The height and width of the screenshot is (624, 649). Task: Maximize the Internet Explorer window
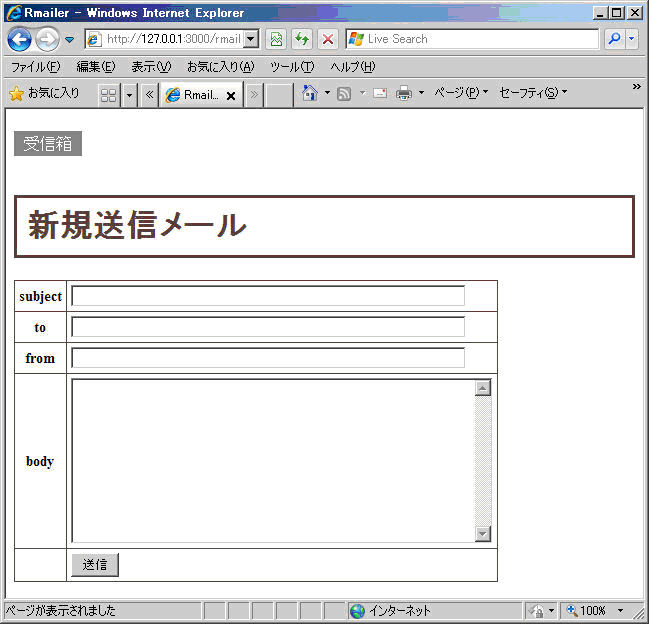[x=616, y=13]
